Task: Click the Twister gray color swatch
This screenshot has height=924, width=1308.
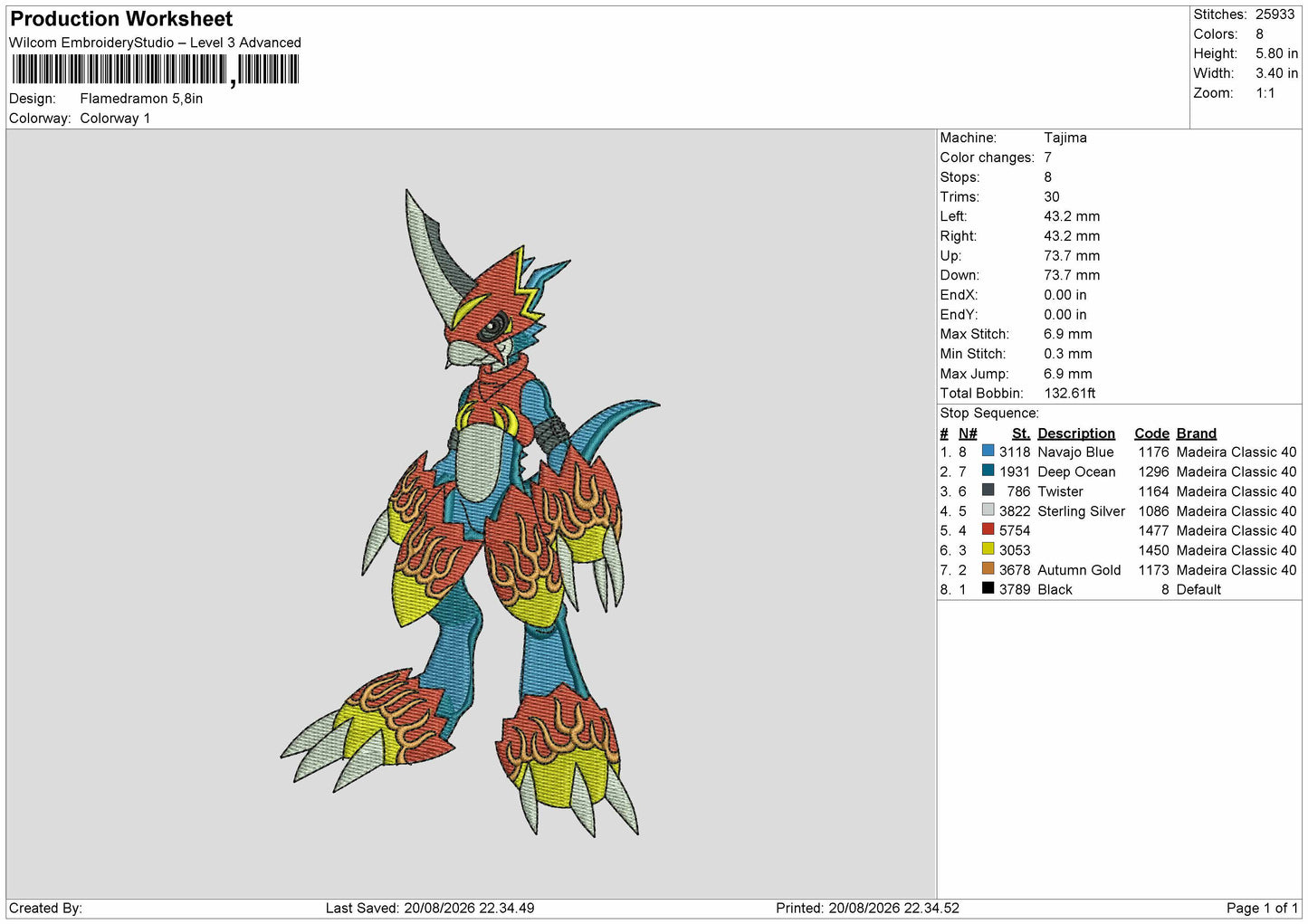Action: [x=988, y=491]
